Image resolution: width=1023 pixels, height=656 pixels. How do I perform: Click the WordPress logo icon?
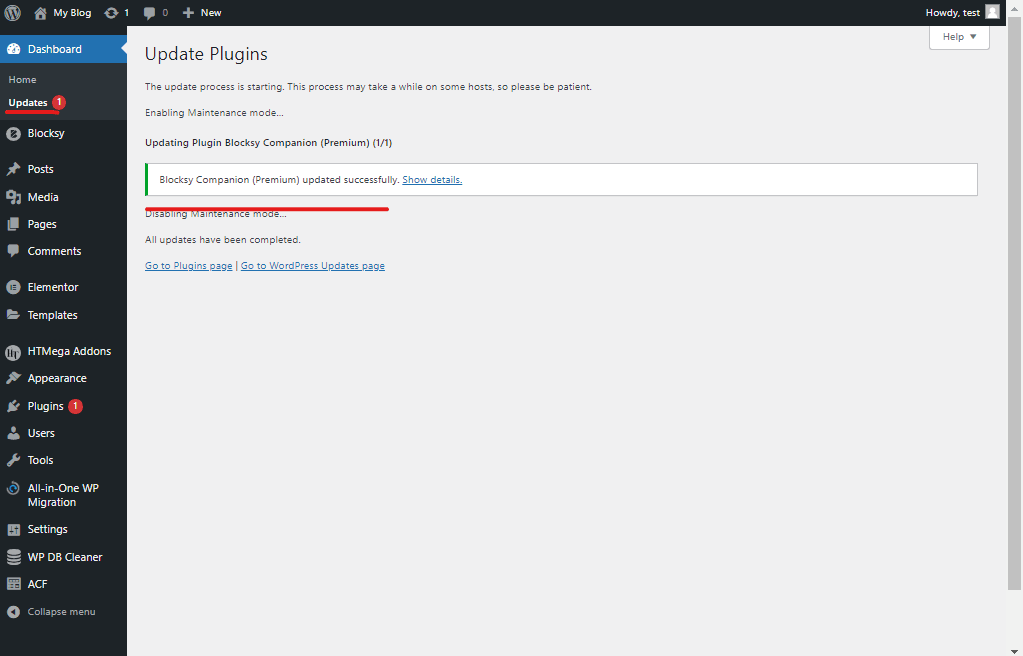click(x=12, y=12)
